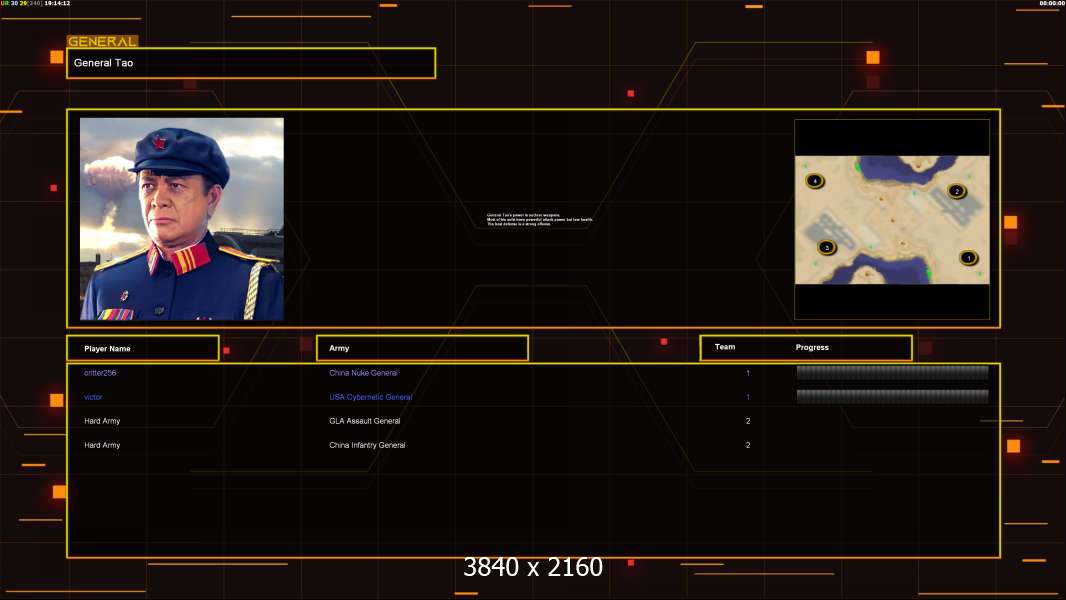Click Hard Army in GLA Assault row

pyautogui.click(x=102, y=421)
